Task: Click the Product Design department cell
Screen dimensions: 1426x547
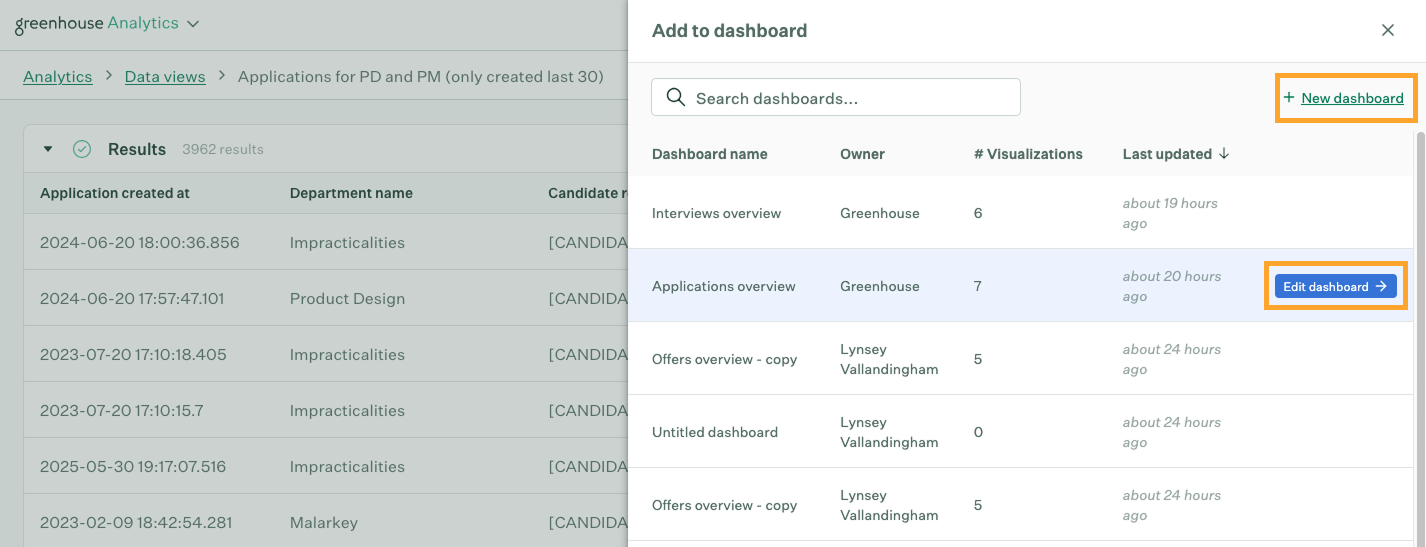Action: pos(347,298)
